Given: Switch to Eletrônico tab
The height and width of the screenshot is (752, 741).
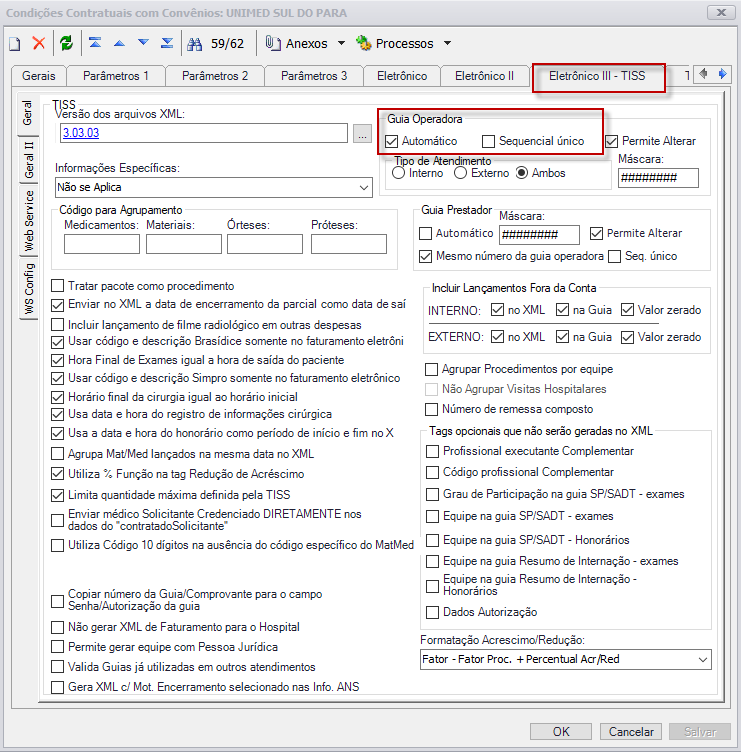Looking at the screenshot, I should point(402,76).
